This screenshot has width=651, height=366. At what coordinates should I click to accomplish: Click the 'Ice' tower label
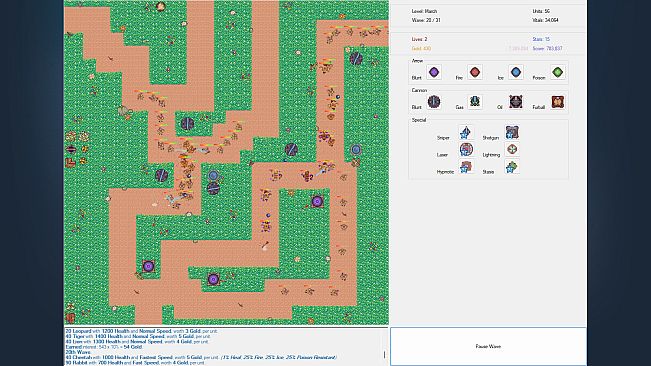tap(500, 78)
